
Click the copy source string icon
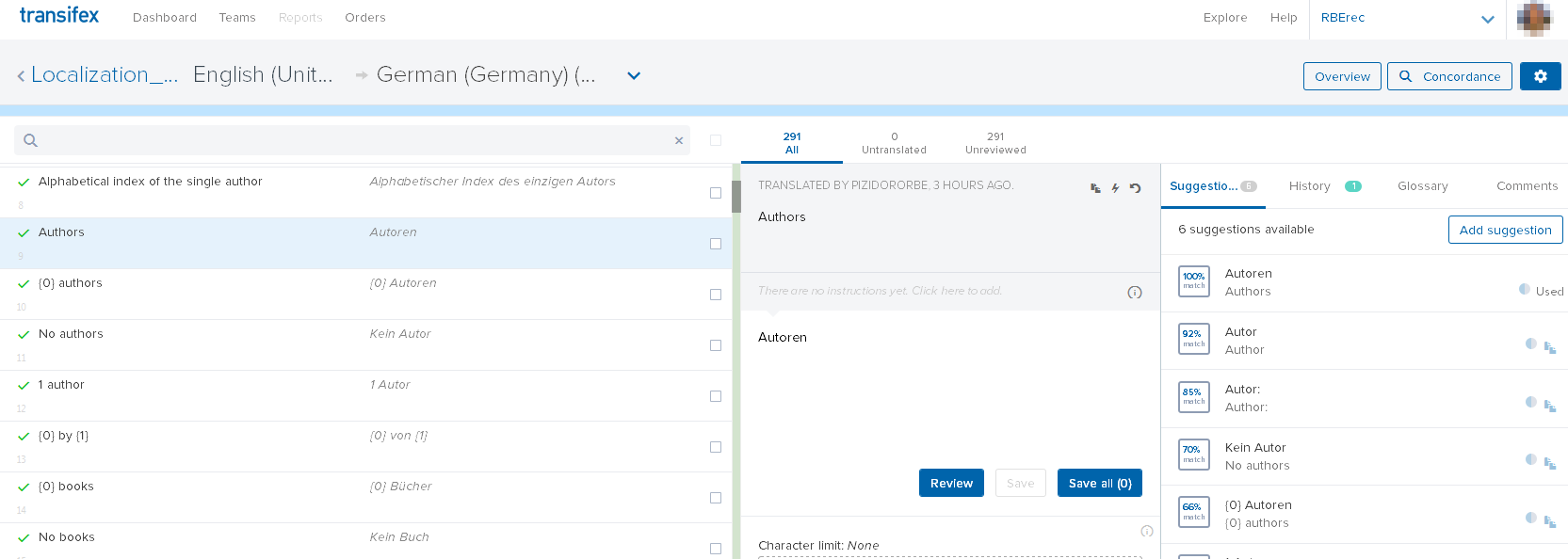1095,188
